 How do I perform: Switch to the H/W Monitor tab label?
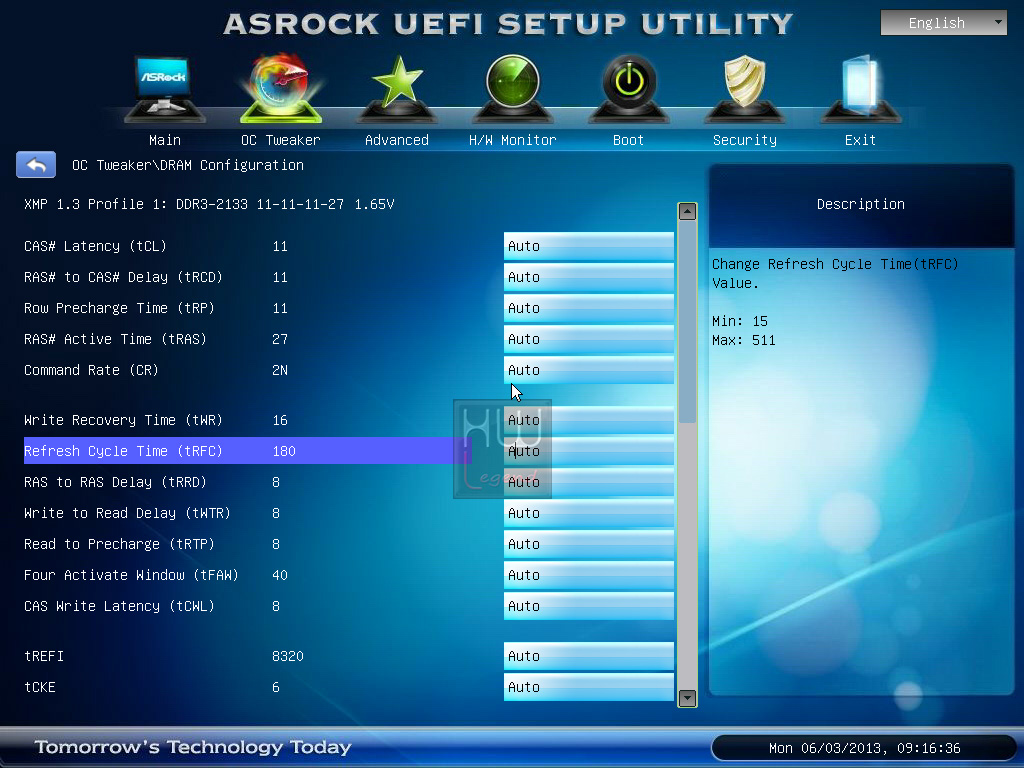click(x=513, y=140)
